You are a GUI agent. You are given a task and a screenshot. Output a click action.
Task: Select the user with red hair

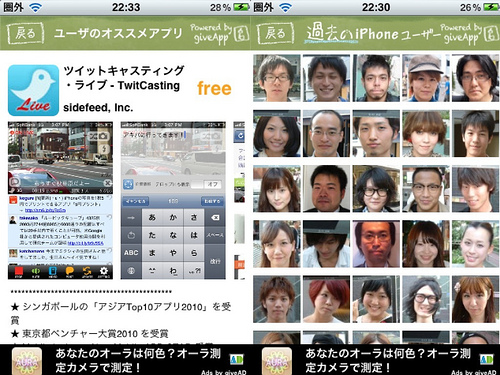point(326,299)
